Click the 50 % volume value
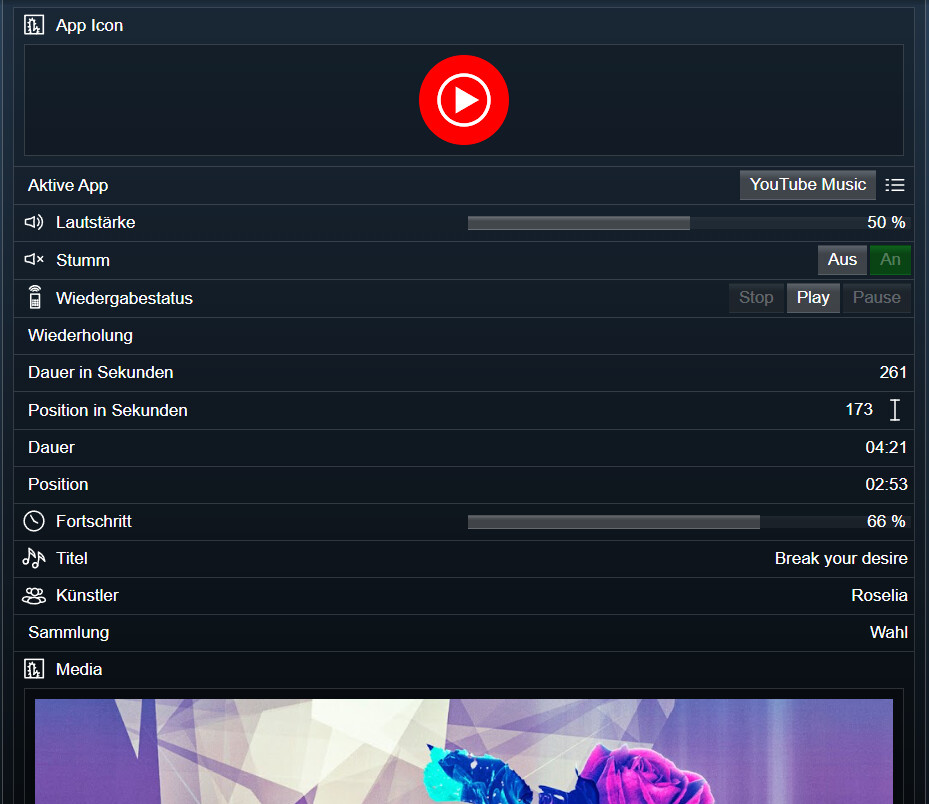This screenshot has height=804, width=929. (886, 222)
